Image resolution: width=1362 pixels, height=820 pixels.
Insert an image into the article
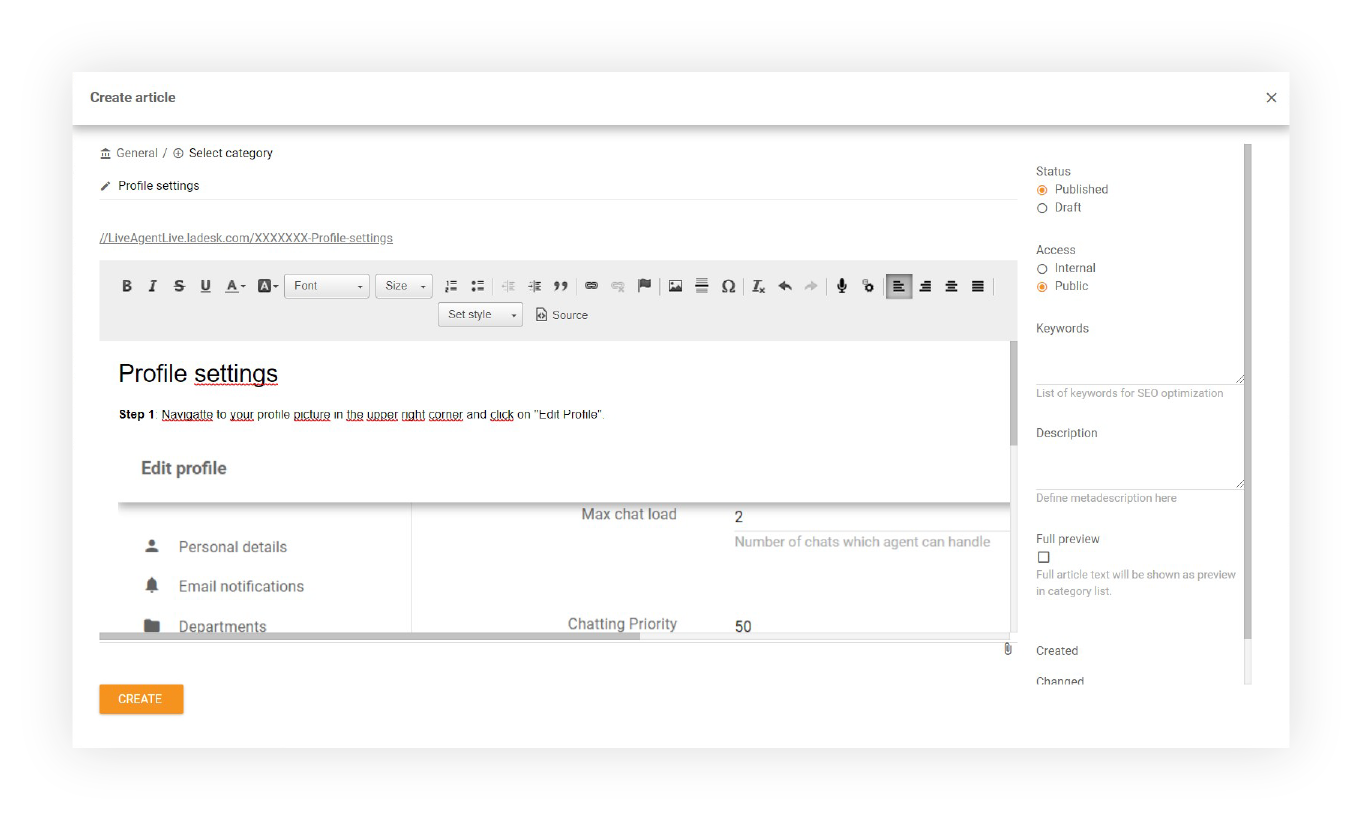[675, 286]
